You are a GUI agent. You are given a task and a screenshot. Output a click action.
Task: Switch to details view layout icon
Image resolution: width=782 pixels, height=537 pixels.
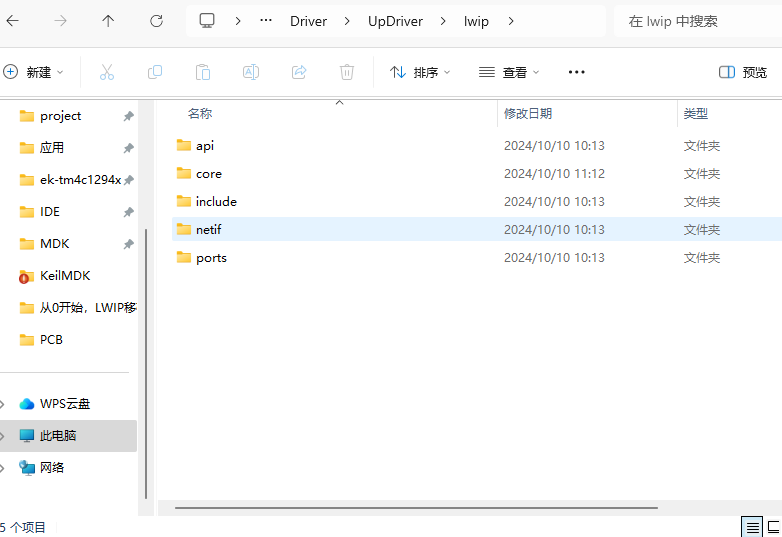point(751,527)
